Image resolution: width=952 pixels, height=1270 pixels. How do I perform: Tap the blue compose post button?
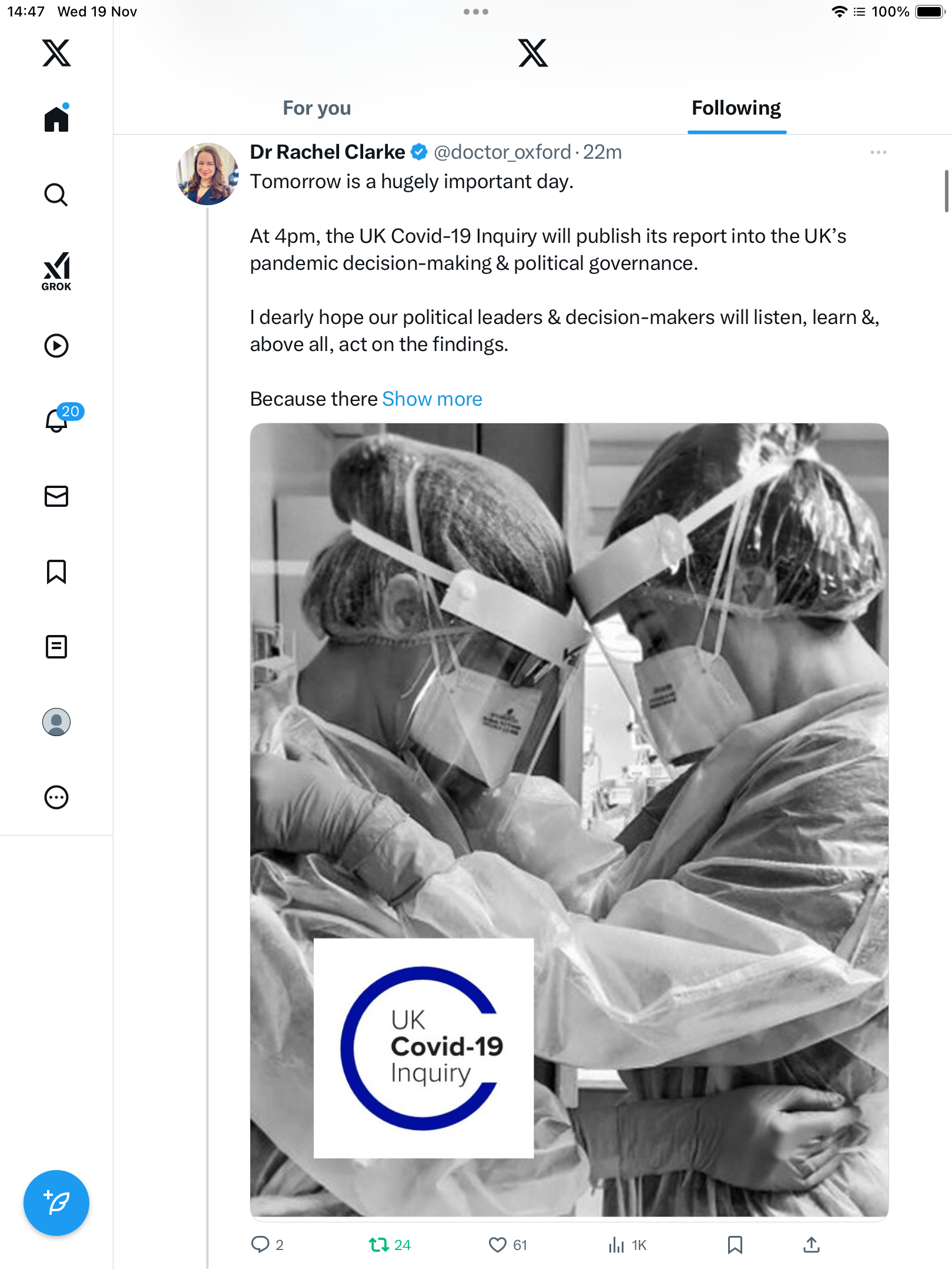click(x=56, y=1203)
